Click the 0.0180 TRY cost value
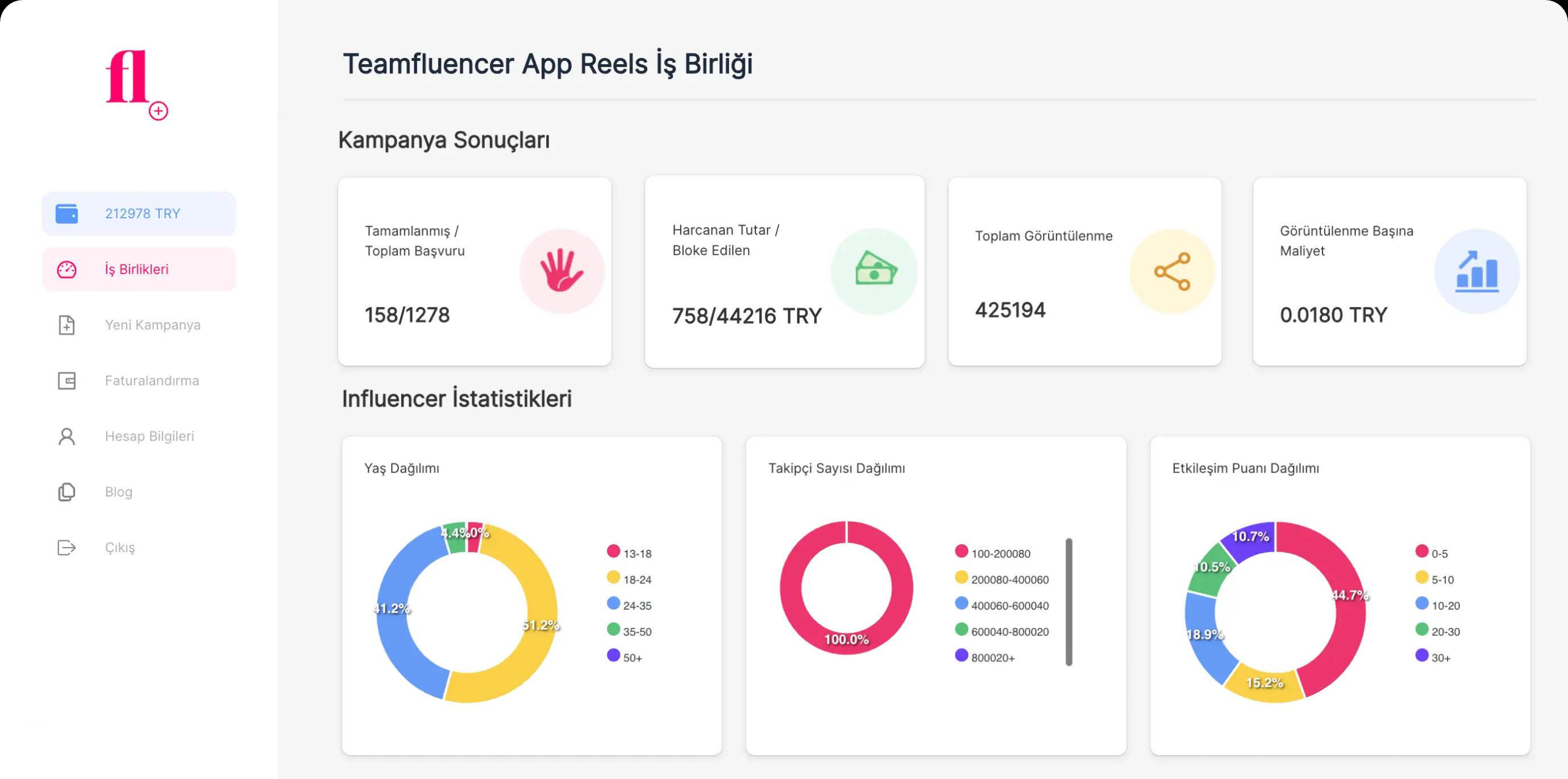Image resolution: width=1568 pixels, height=779 pixels. click(x=1334, y=315)
